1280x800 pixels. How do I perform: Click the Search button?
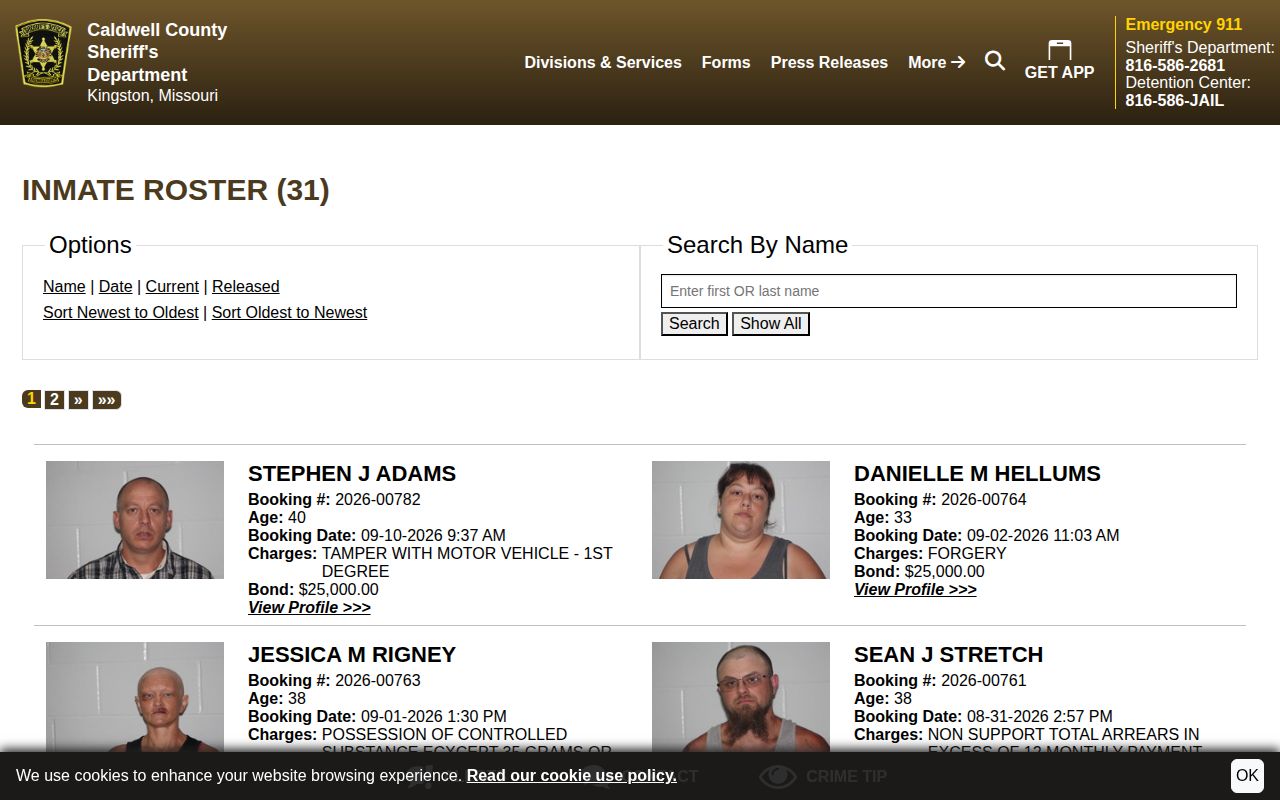coord(694,324)
